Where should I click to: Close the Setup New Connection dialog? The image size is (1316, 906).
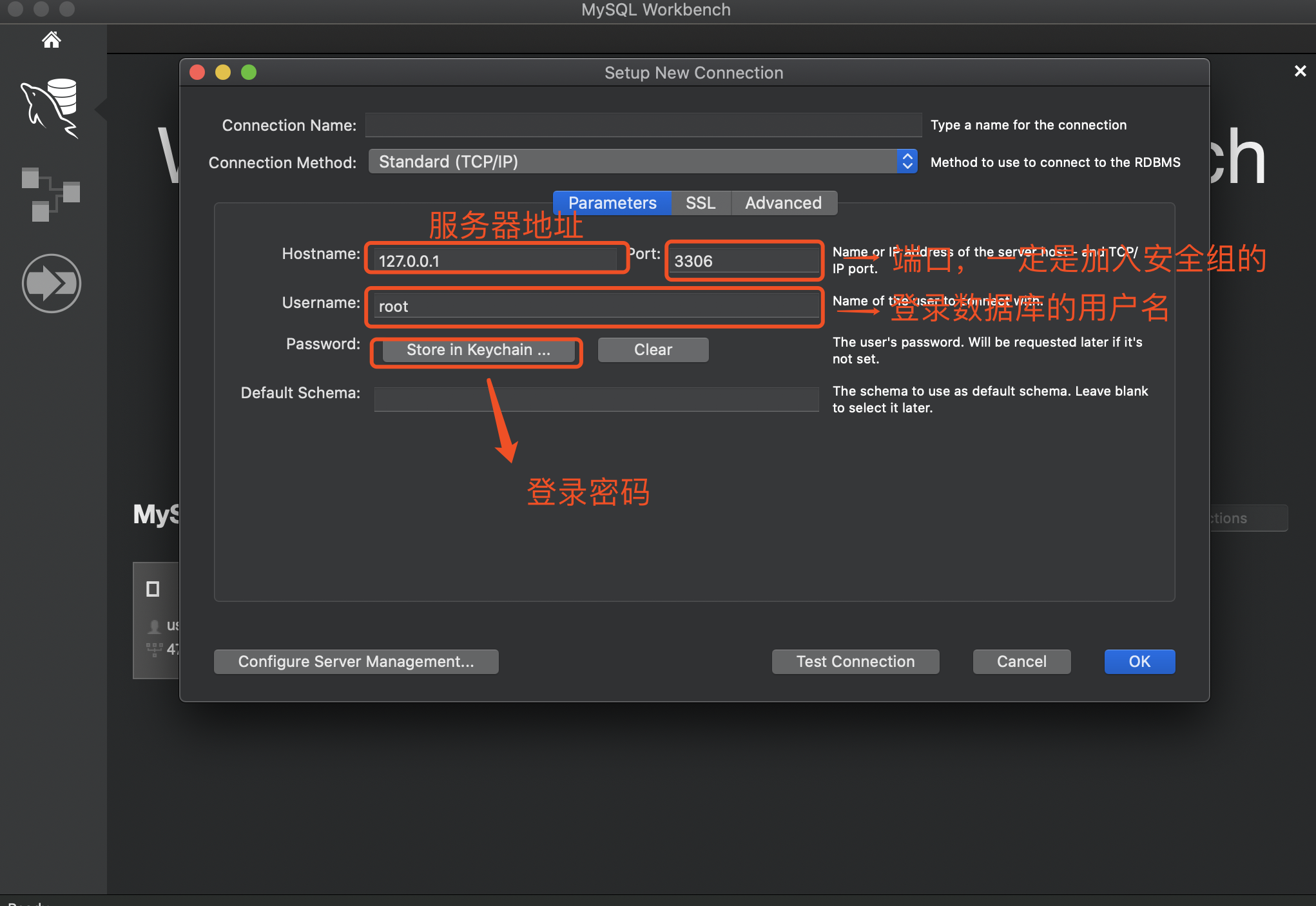click(x=197, y=72)
